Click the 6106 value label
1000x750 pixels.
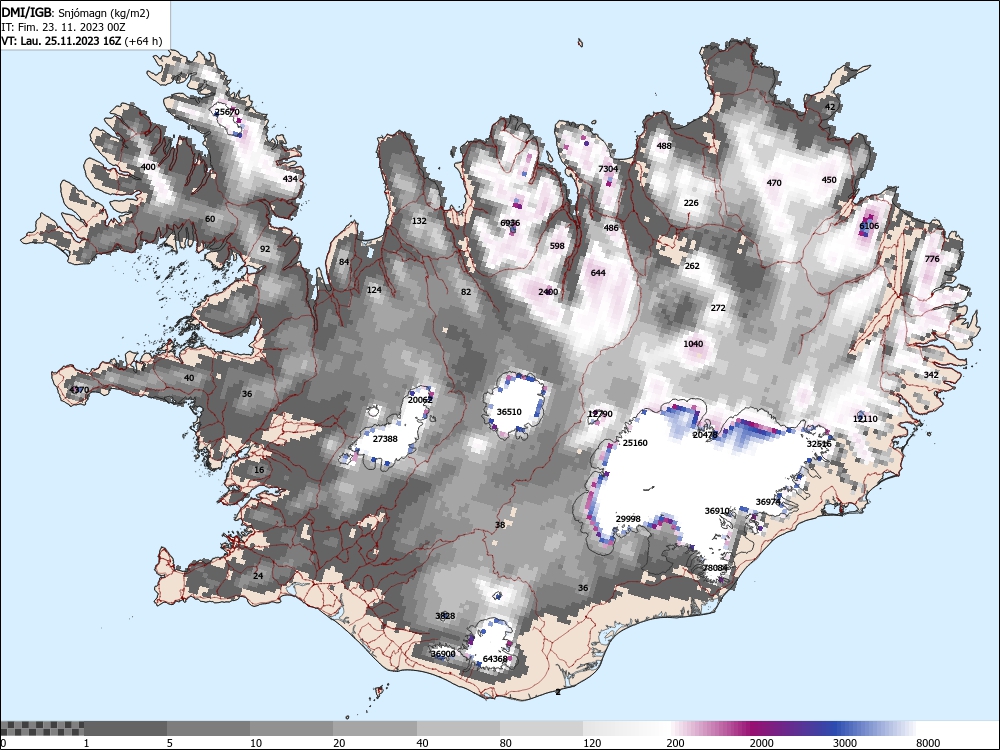click(869, 226)
